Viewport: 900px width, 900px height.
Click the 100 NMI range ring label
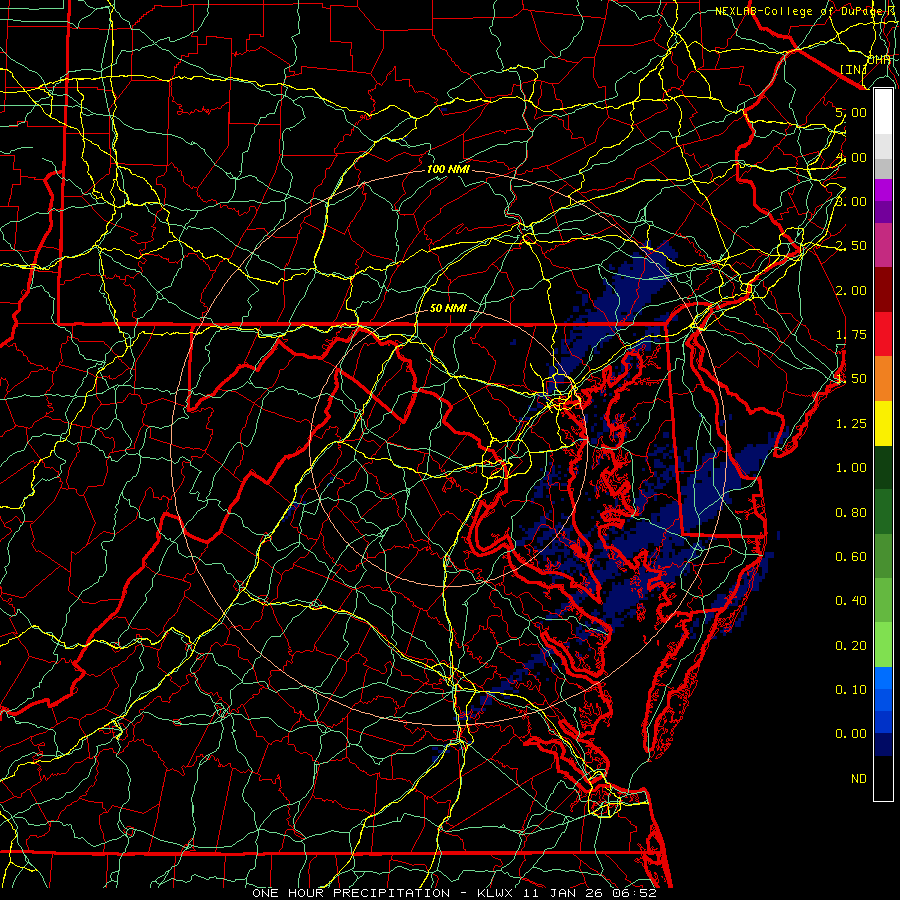(x=448, y=169)
